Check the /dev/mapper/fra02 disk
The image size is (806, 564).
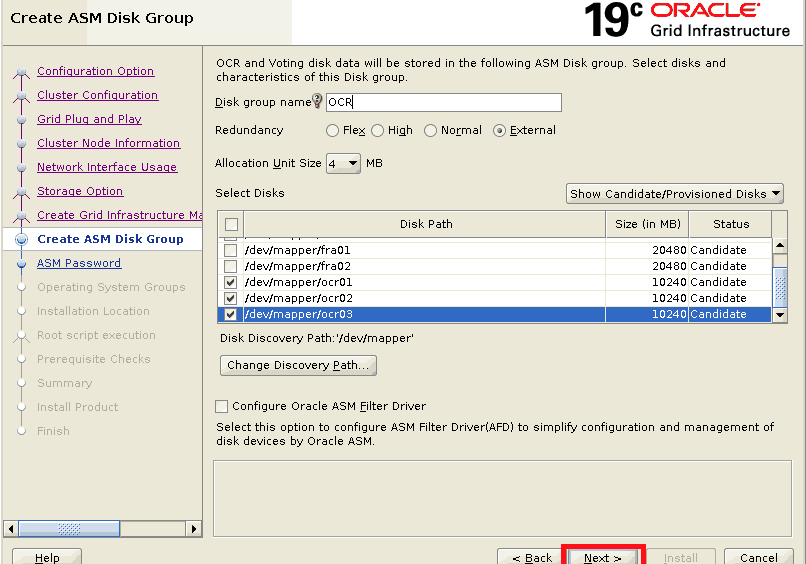(230, 266)
